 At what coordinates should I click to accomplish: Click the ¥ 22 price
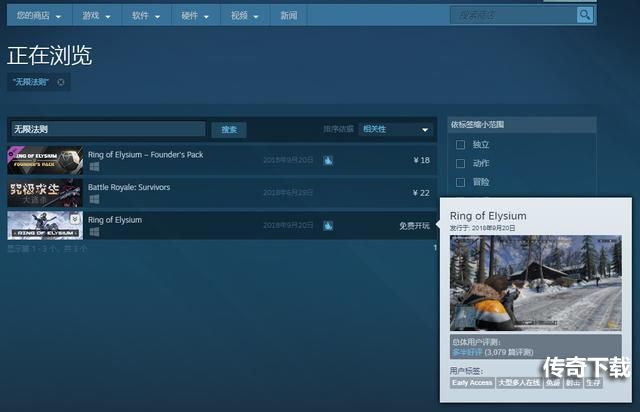tap(422, 193)
